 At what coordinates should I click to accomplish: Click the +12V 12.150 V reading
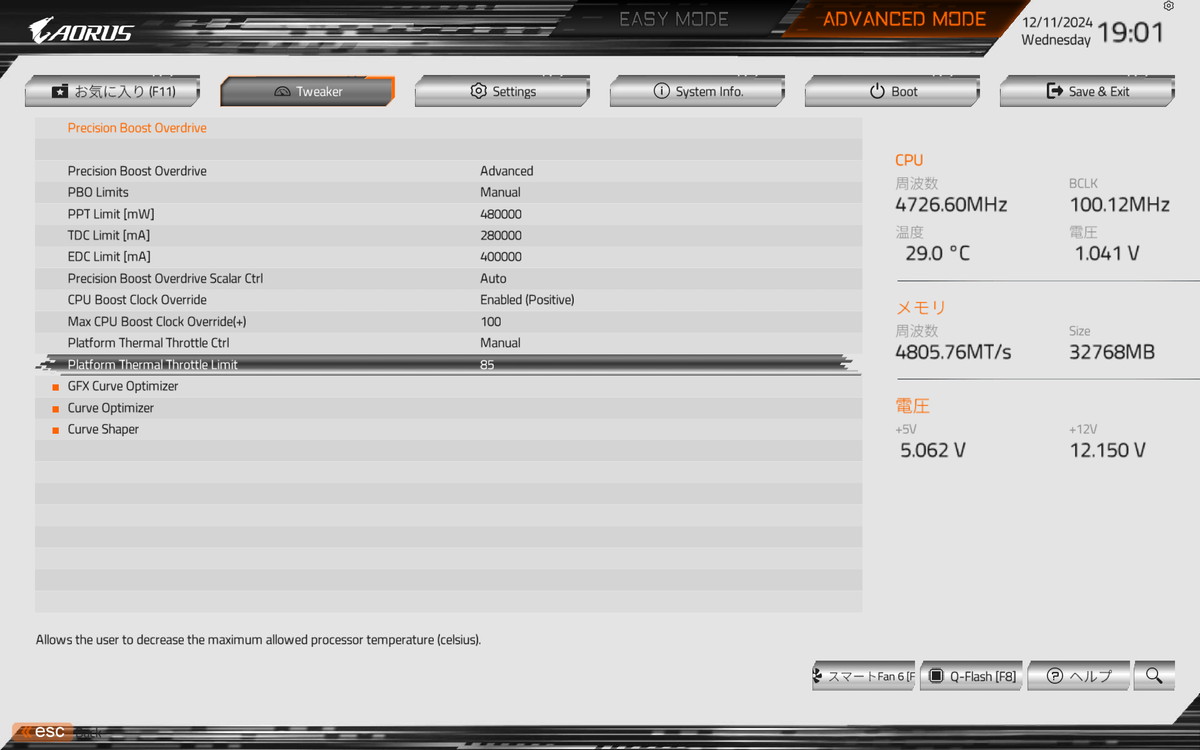(1107, 450)
